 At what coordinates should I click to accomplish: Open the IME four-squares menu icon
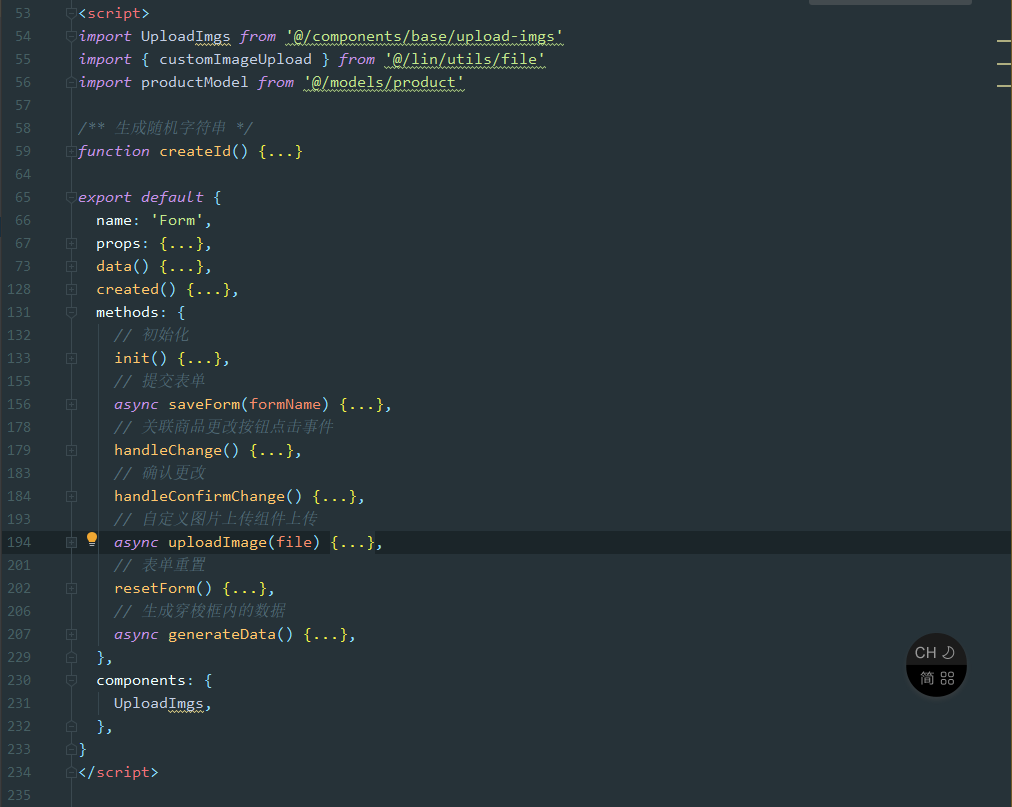tap(947, 679)
